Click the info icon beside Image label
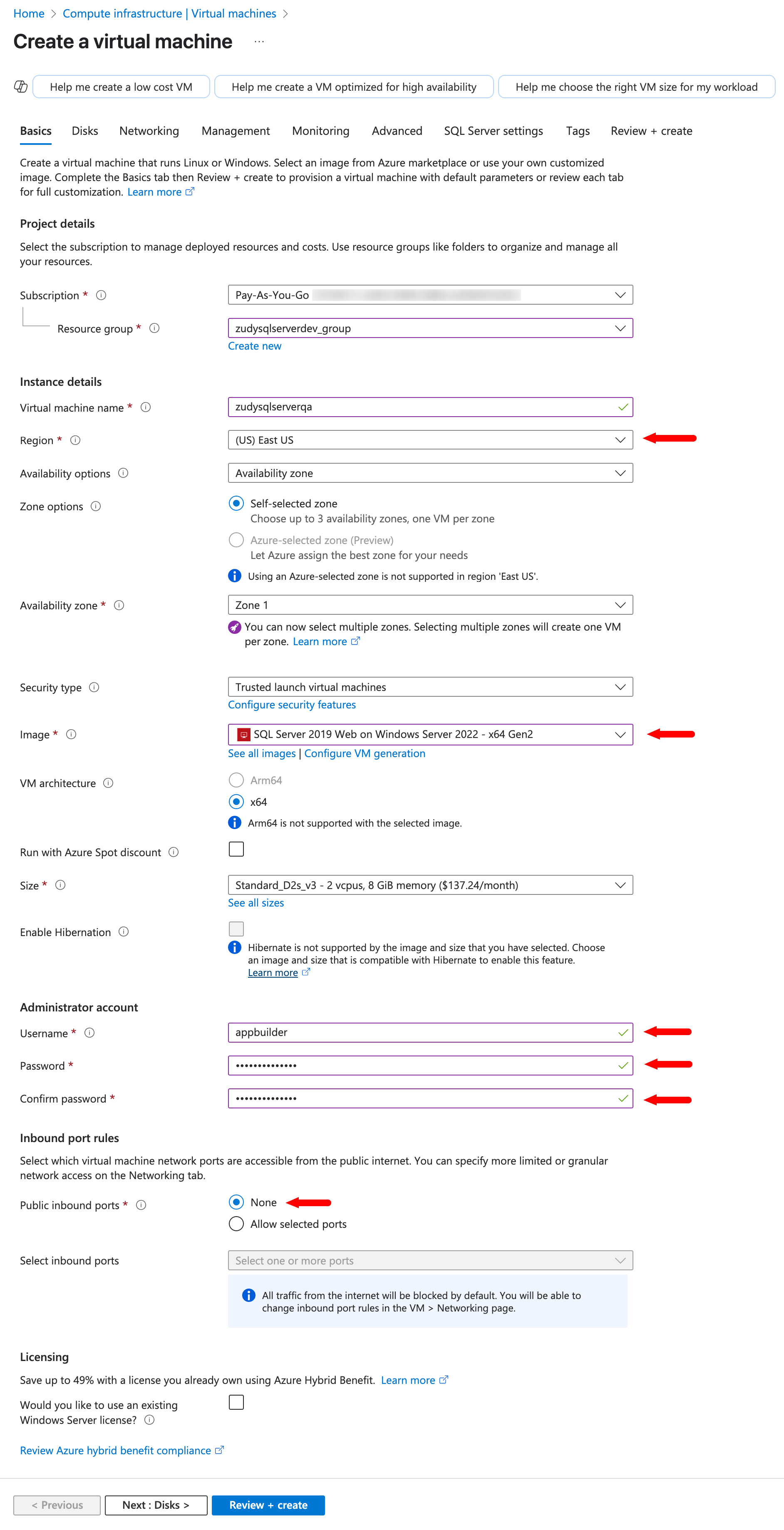Viewport: 784px width, 1530px height. coord(71,734)
